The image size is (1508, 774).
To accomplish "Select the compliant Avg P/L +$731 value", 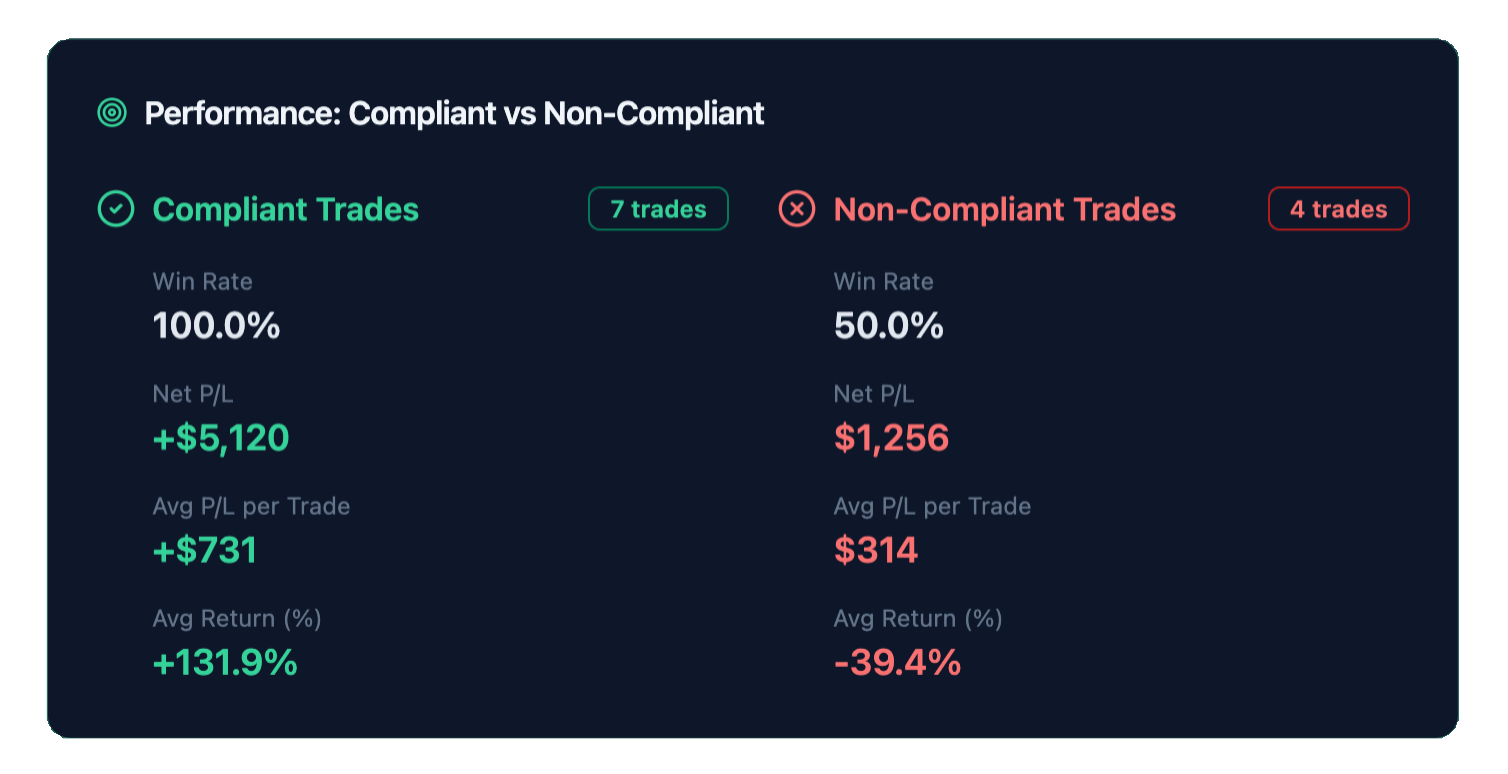I will pyautogui.click(x=204, y=549).
